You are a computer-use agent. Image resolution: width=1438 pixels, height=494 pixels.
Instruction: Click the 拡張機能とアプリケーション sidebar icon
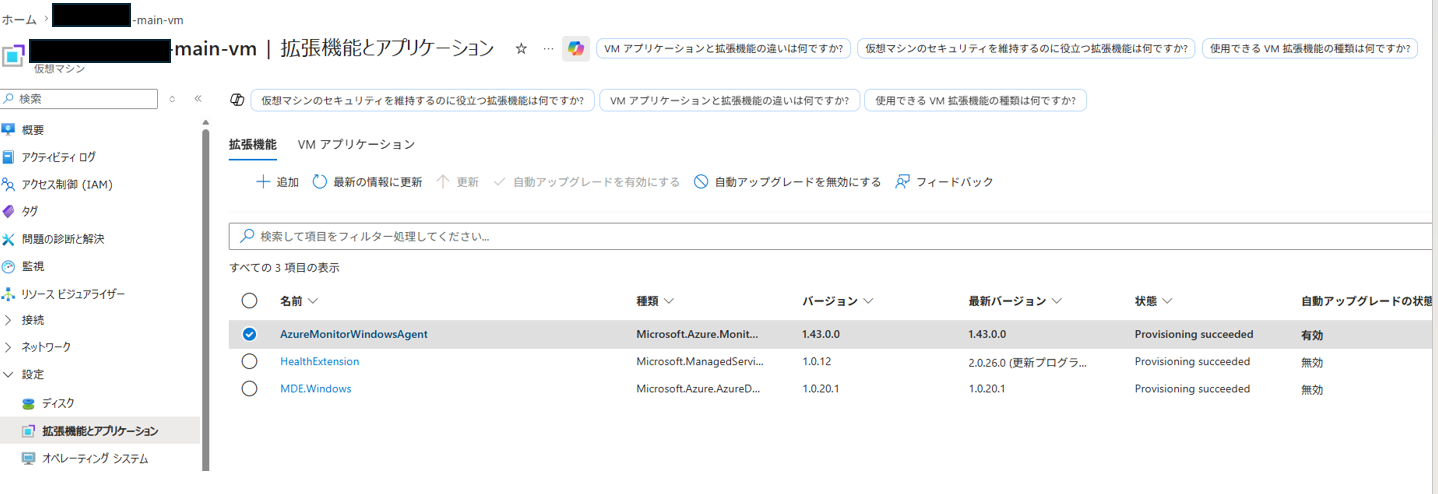tap(29, 431)
